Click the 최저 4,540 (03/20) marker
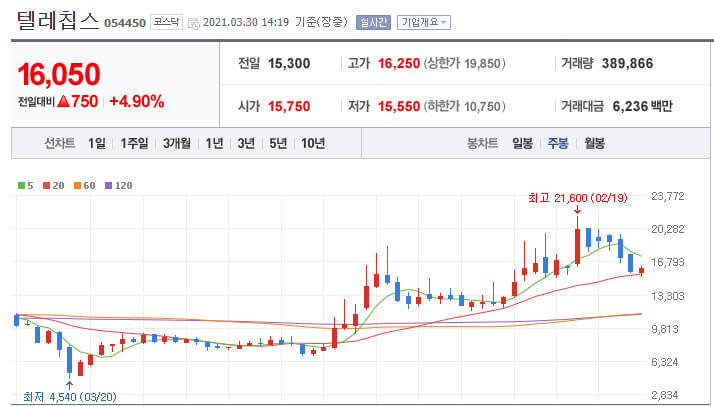 tap(70, 397)
